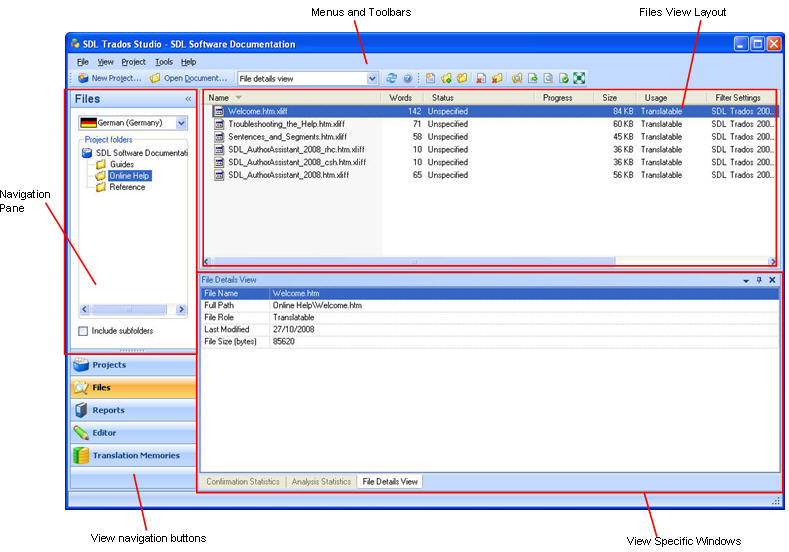This screenshot has width=789, height=552.
Task: Switch to the Translation Memories view
Action: pyautogui.click(x=133, y=455)
